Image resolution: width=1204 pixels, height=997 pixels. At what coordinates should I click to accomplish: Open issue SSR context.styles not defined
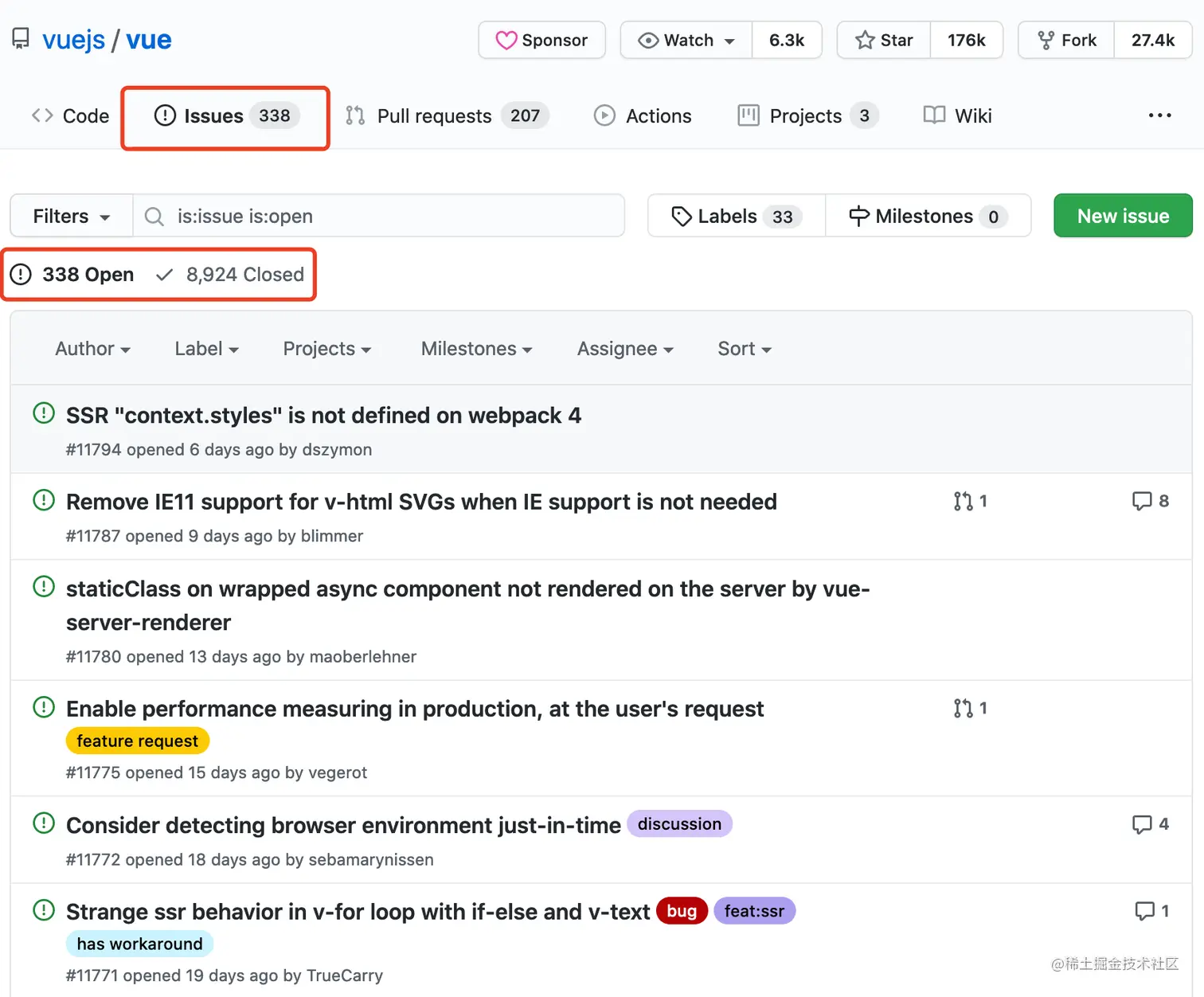(x=323, y=416)
